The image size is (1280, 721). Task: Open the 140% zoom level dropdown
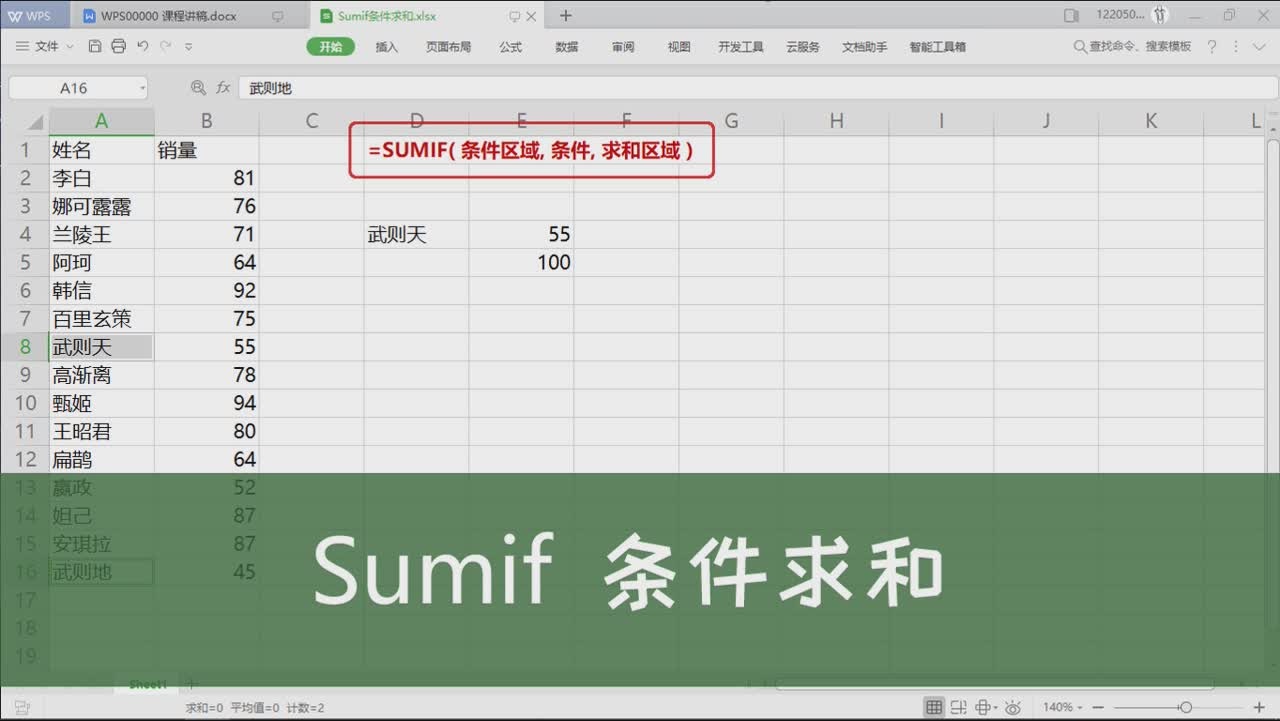coord(1065,707)
